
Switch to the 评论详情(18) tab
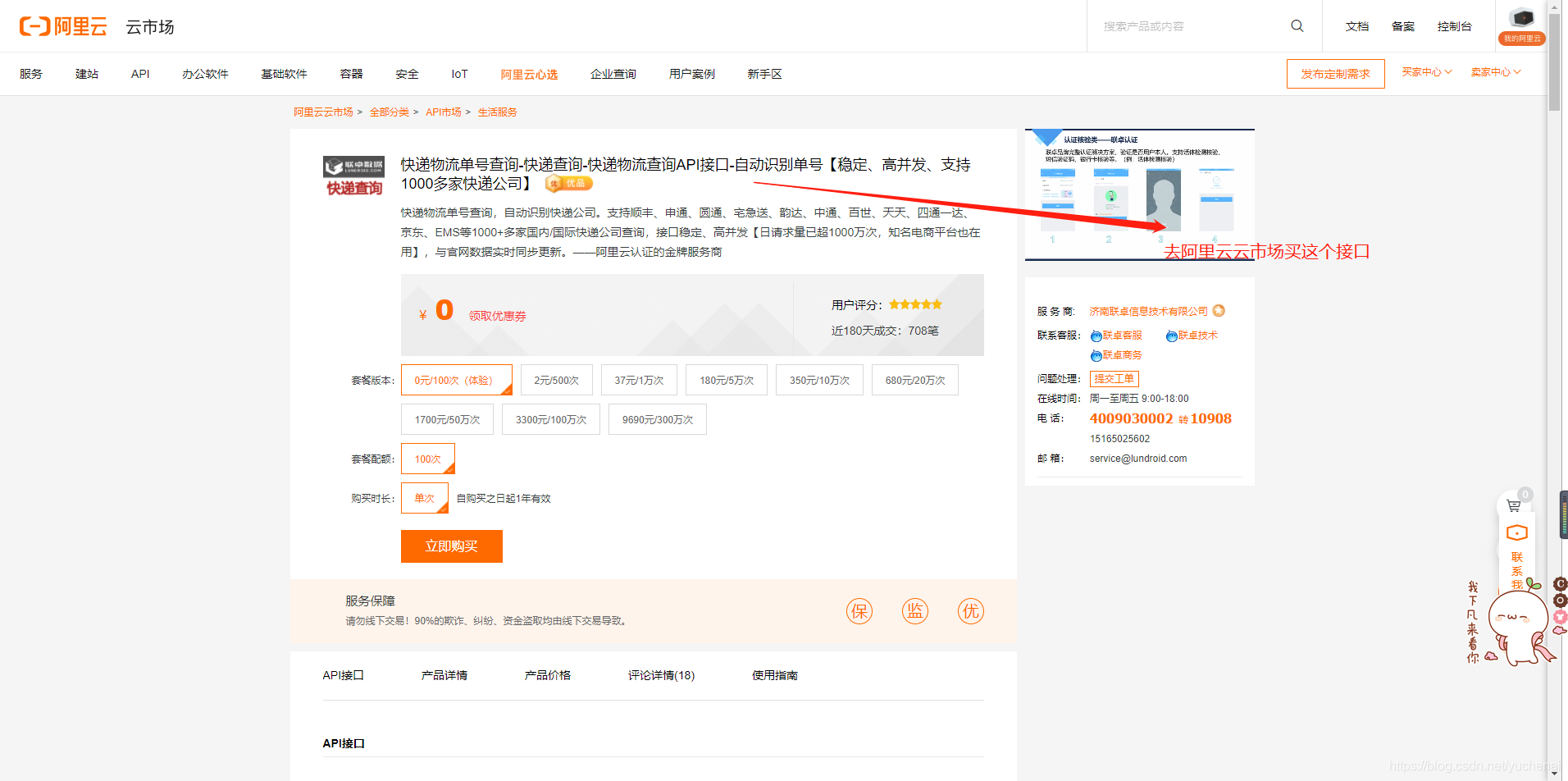tap(661, 675)
